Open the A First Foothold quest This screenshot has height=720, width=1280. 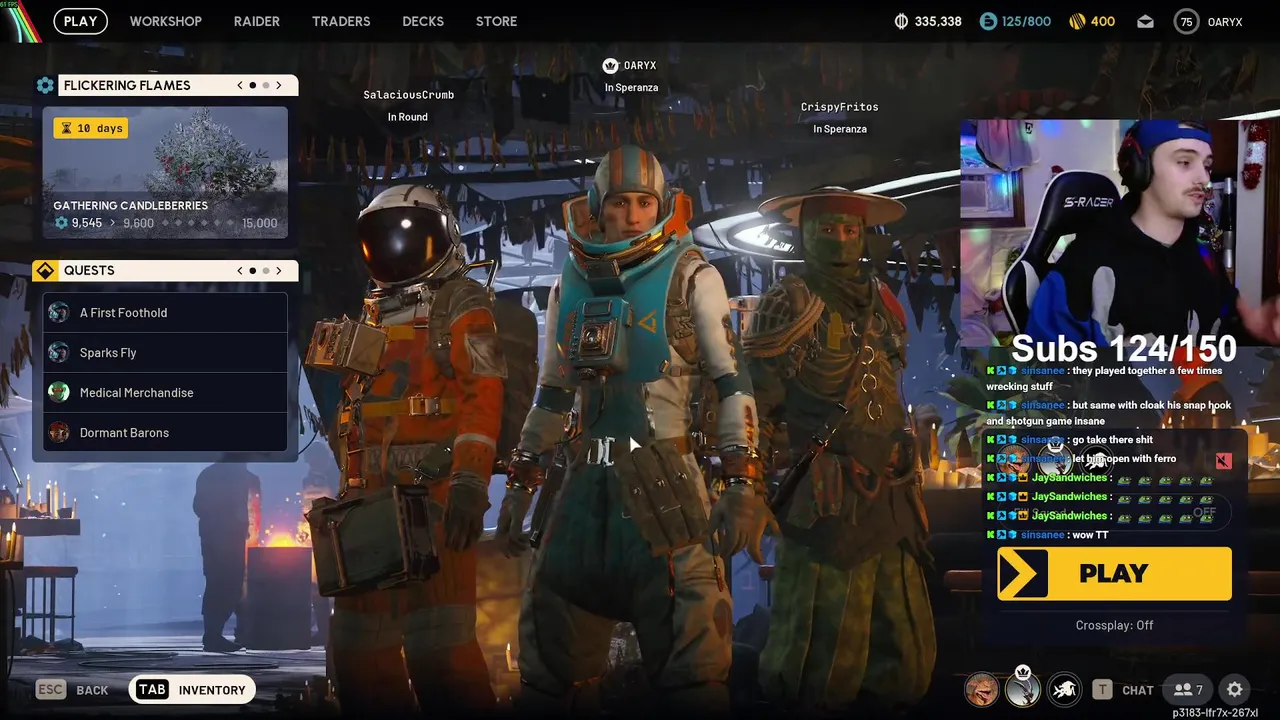point(165,312)
